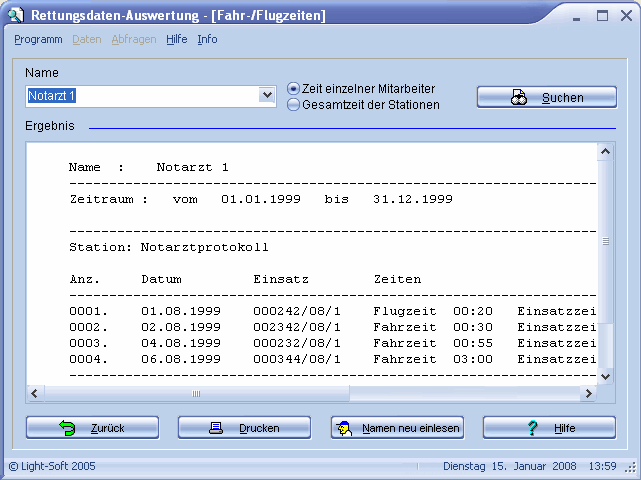Open the Info menu
Screen dimensions: 641x480
(207, 39)
